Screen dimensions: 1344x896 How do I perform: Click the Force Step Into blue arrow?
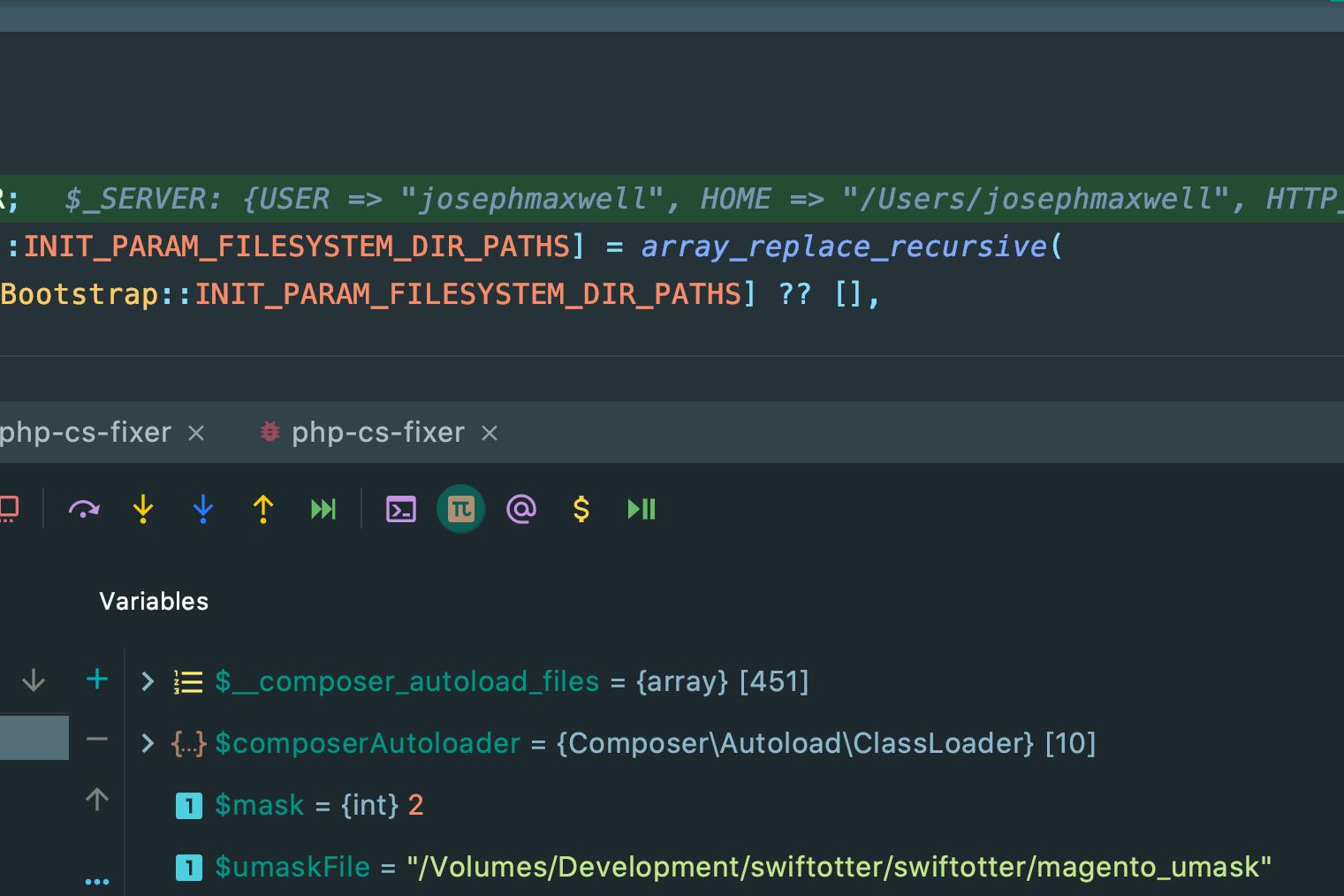click(x=203, y=509)
